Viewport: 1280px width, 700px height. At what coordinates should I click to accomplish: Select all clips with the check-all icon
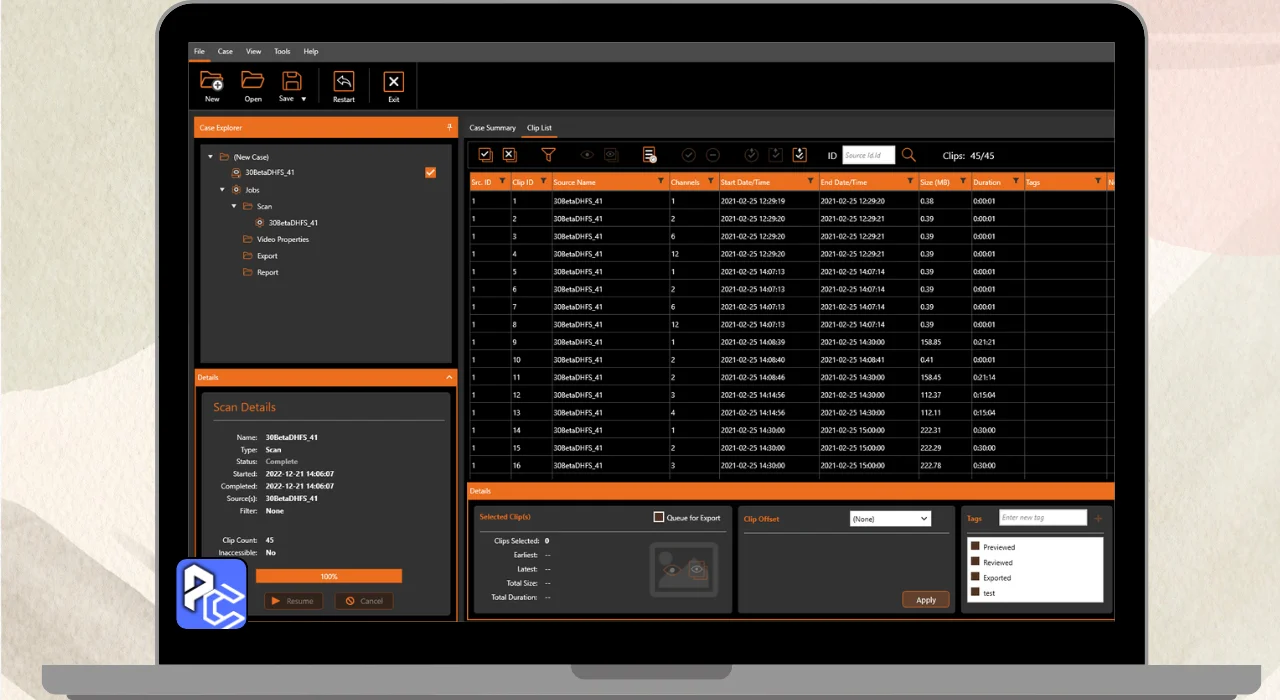(x=485, y=155)
